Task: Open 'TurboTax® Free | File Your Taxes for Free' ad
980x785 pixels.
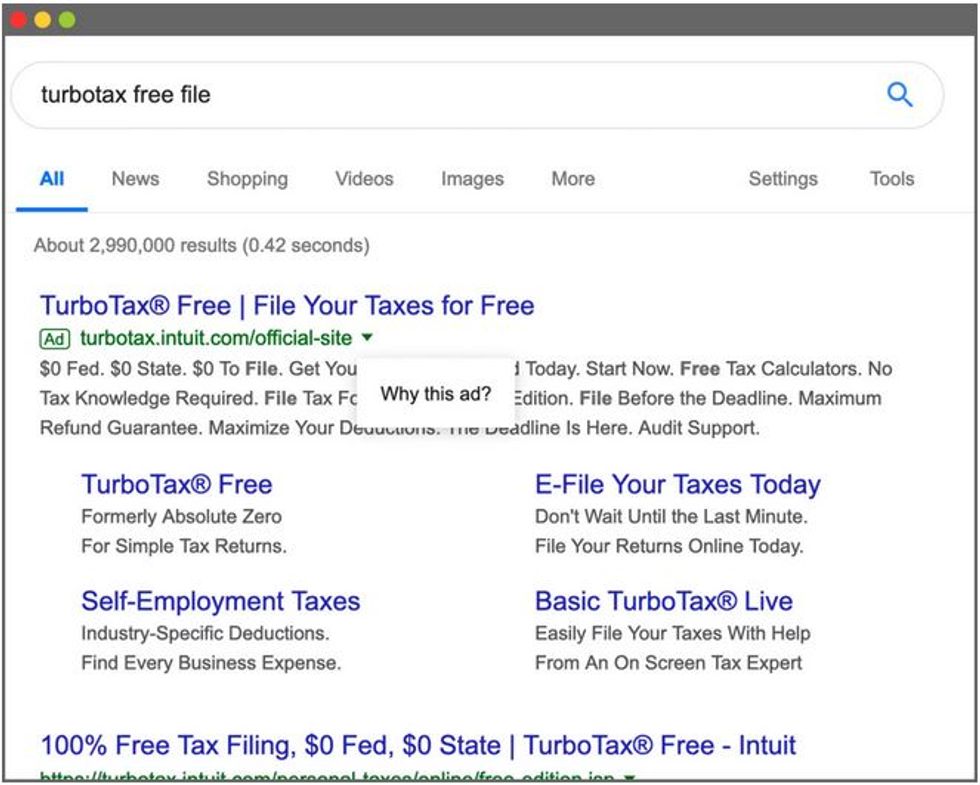Action: click(x=287, y=305)
